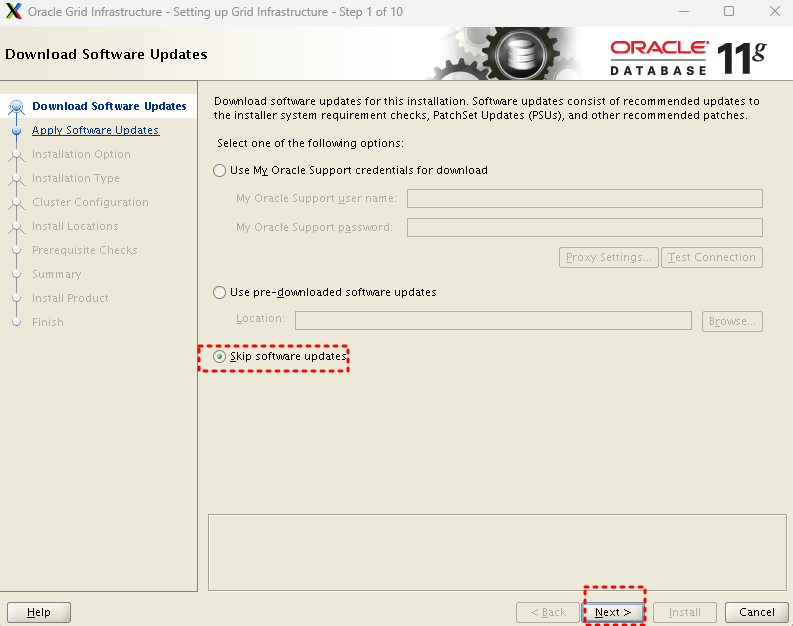Click the Next button
Screen dimensions: 793x626
pyautogui.click(x=613, y=612)
